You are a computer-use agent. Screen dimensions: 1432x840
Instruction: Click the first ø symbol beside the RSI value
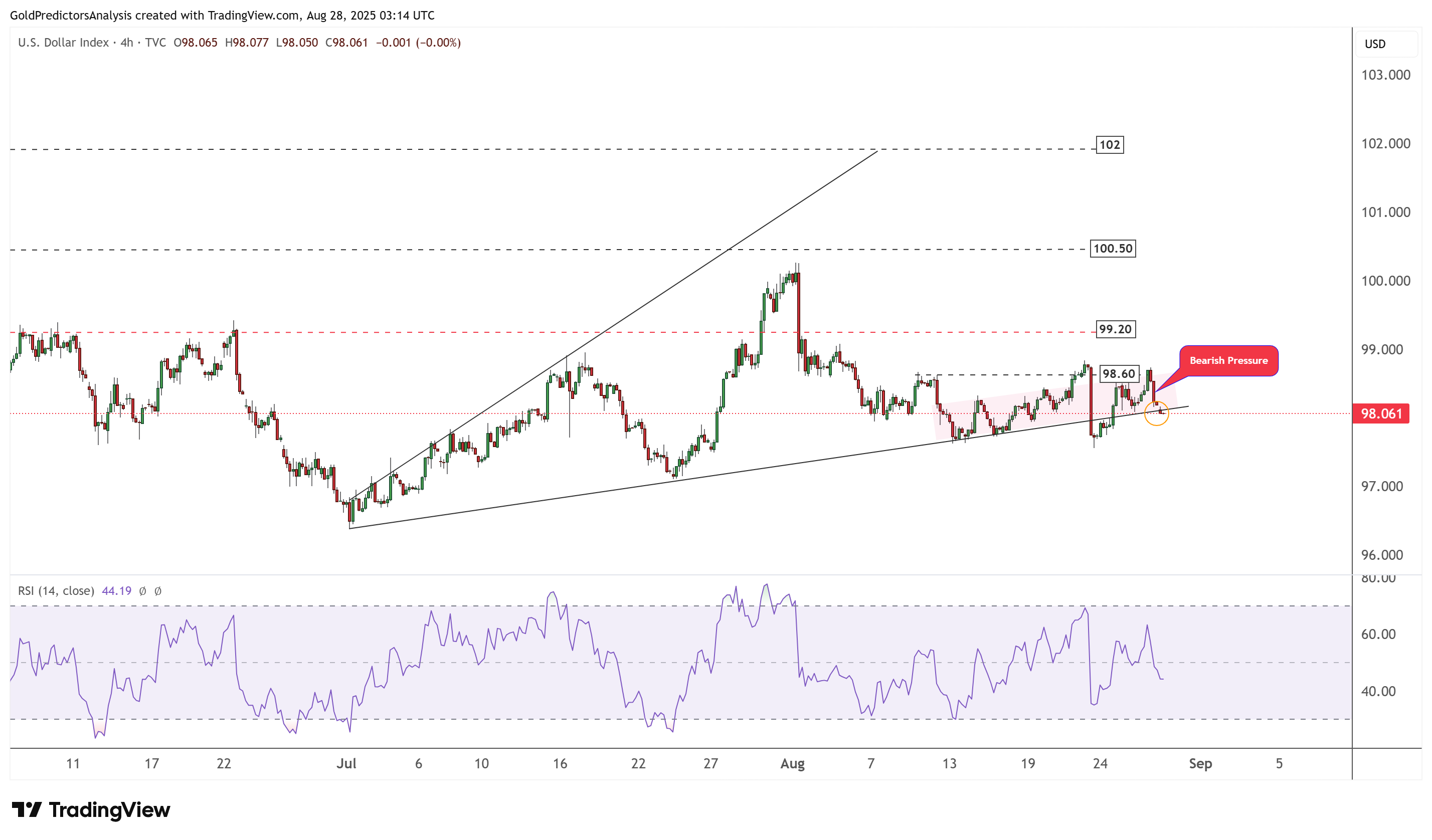click(142, 591)
